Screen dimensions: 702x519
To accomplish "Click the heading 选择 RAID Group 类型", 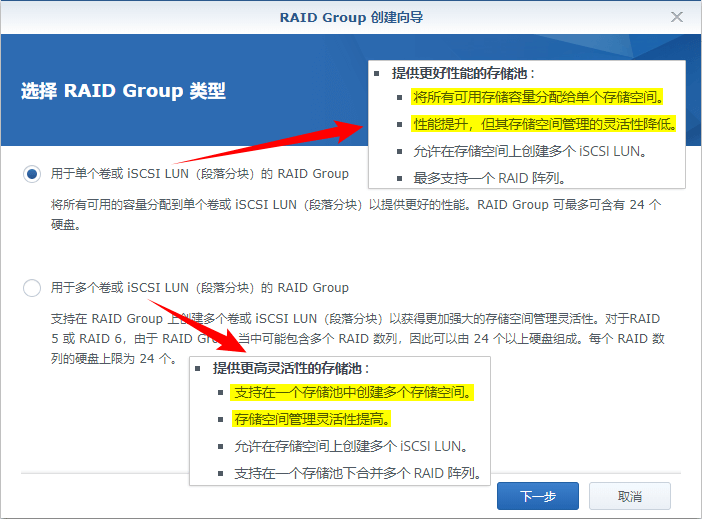I will [x=123, y=91].
